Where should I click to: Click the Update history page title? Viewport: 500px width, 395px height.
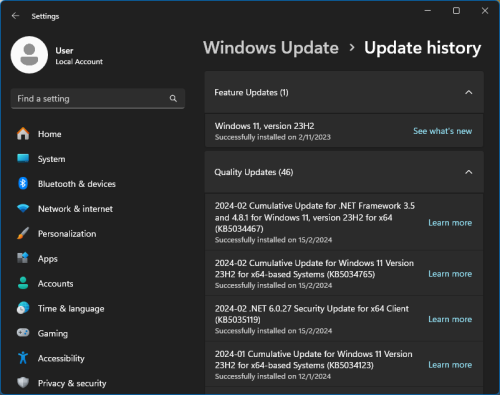[422, 48]
